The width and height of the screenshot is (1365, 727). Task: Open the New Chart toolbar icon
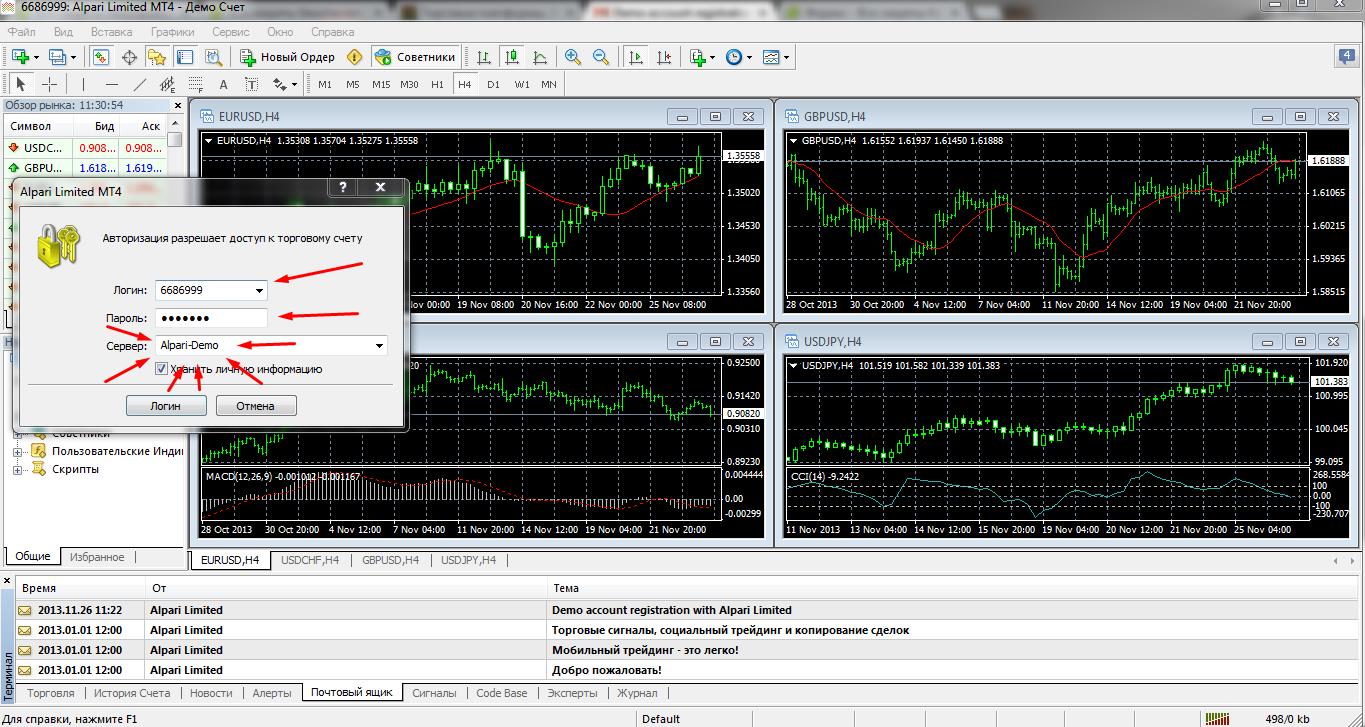point(19,57)
